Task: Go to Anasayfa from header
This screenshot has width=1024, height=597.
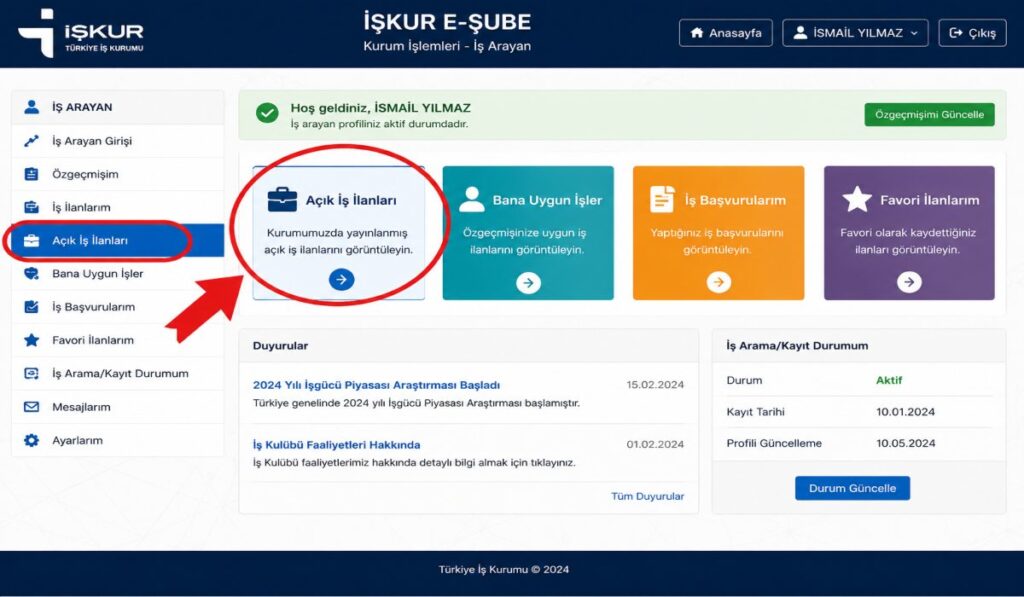Action: coord(726,33)
